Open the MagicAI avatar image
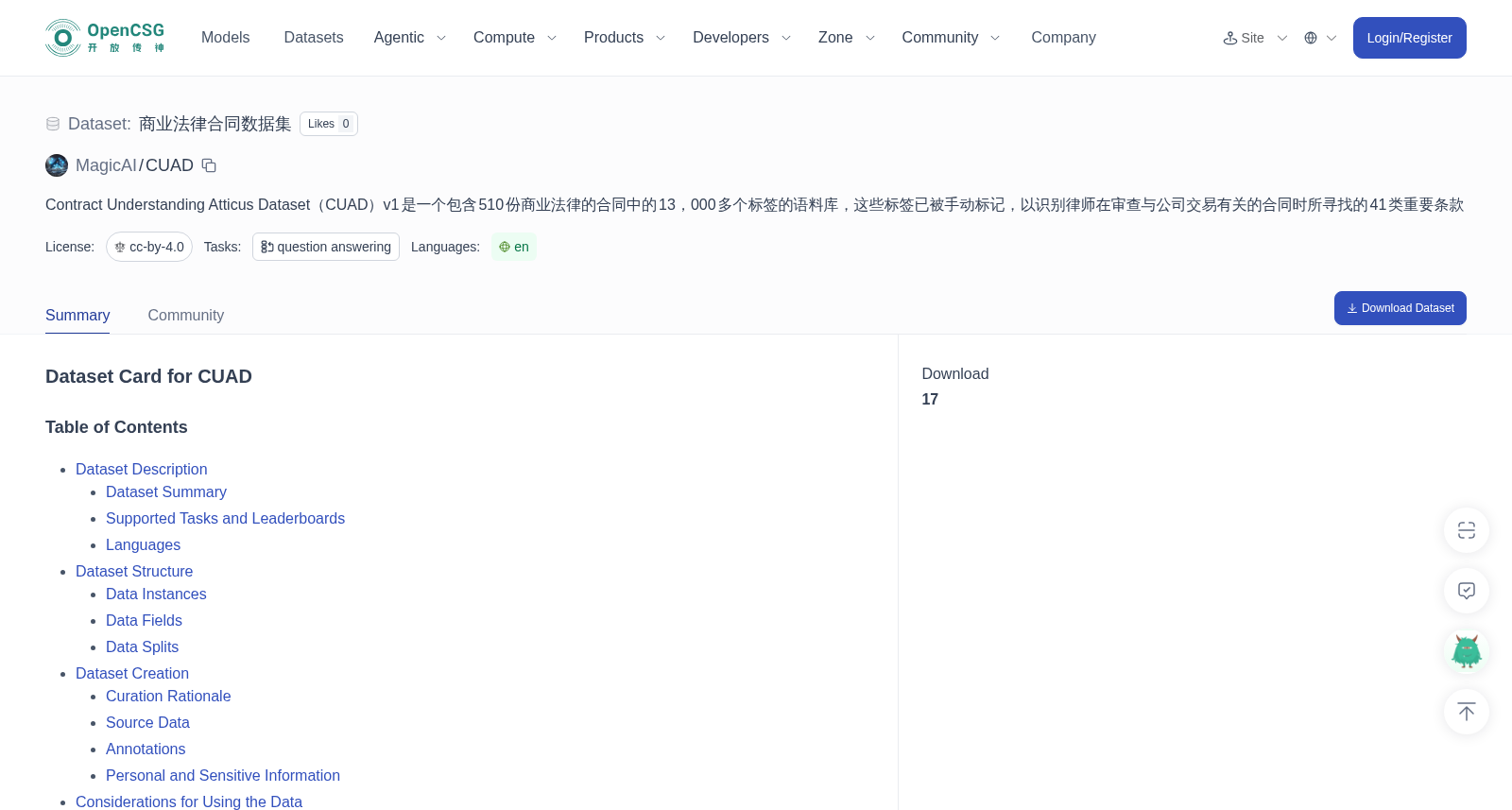This screenshot has height=810, width=1512. tap(57, 165)
